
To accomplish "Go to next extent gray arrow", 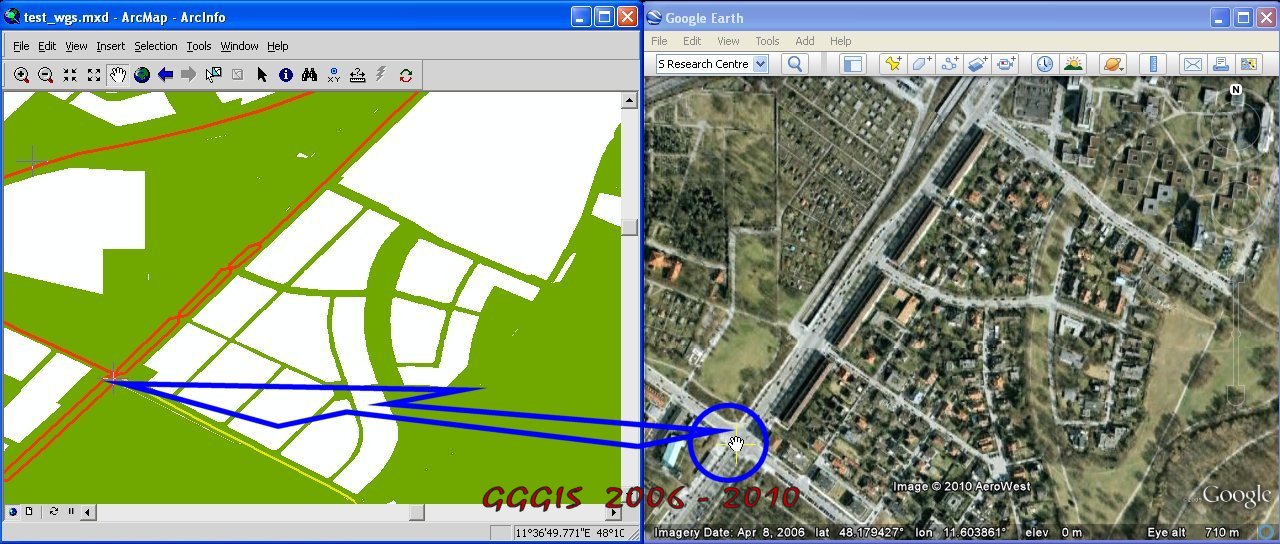I will click(x=189, y=75).
